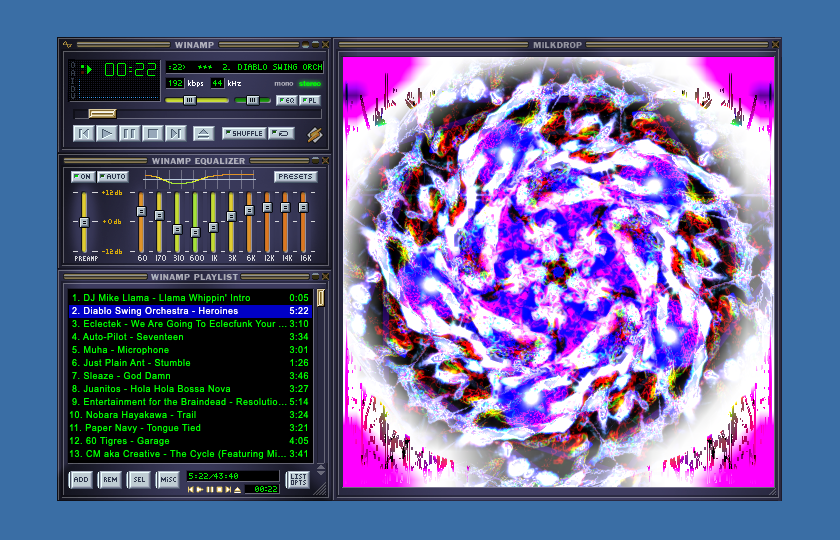The height and width of the screenshot is (540, 840).
Task: Click mini Next button in playlist footer
Action: [x=228, y=490]
